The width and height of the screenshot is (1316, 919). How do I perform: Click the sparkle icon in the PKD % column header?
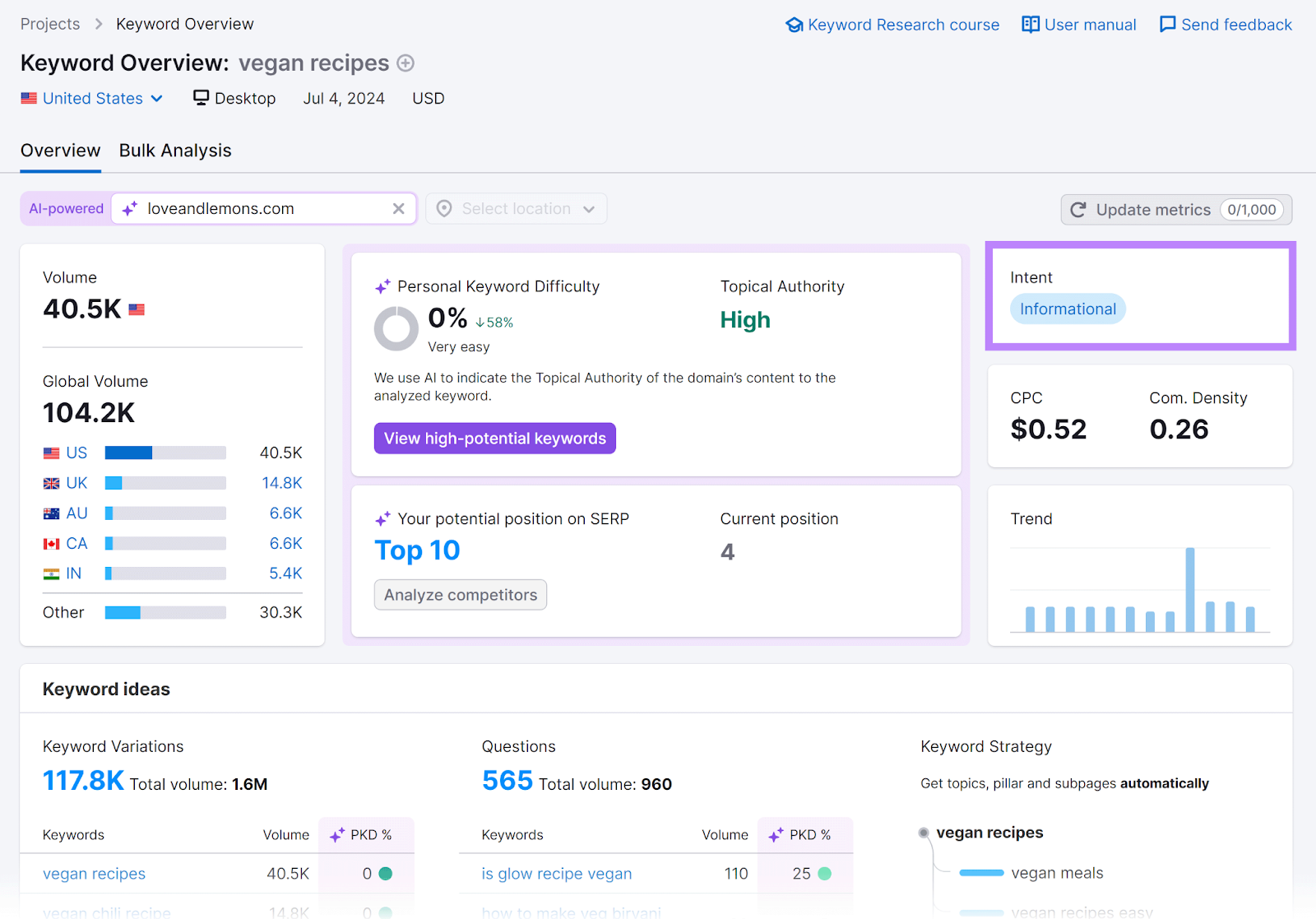[337, 834]
